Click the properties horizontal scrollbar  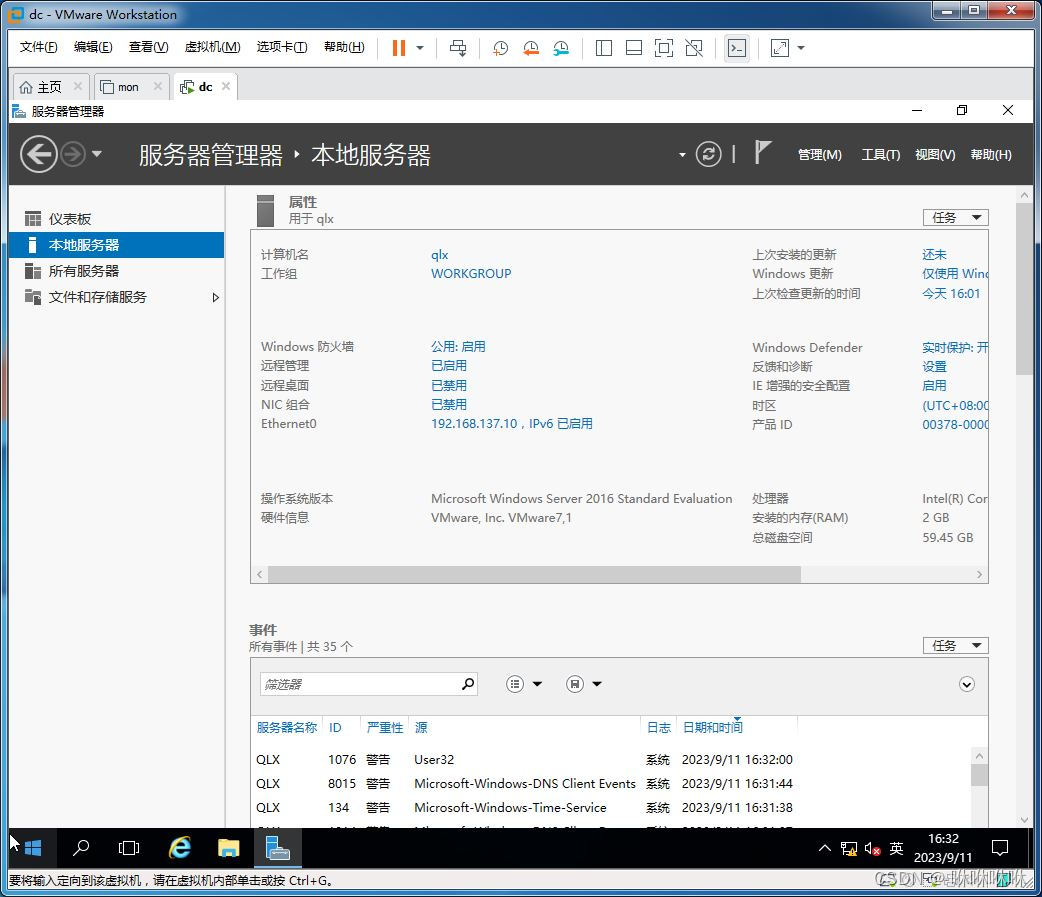534,574
